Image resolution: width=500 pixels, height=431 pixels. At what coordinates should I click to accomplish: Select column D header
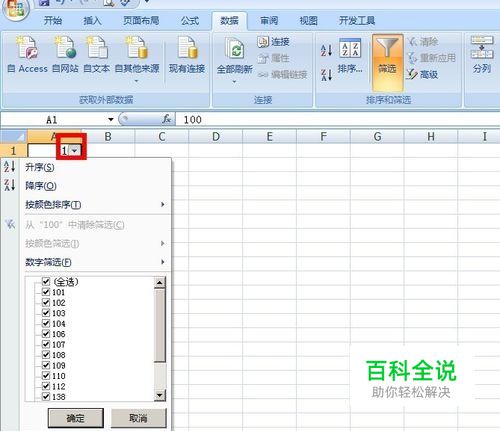coord(216,137)
